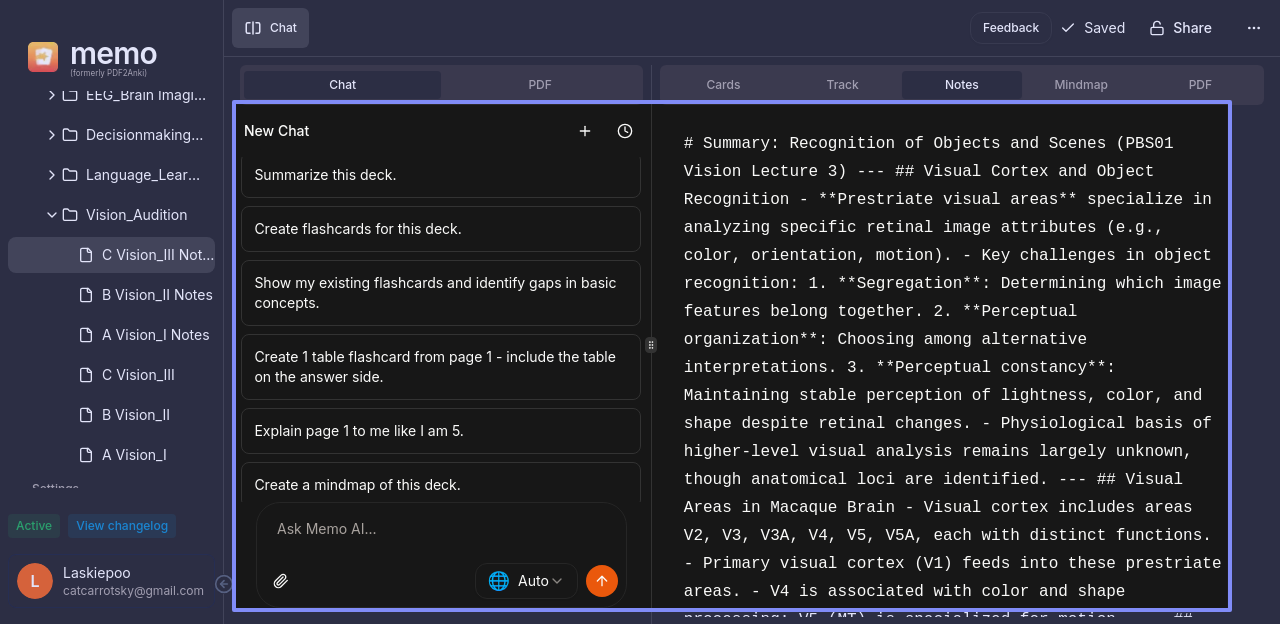Click the memo logo icon

pyautogui.click(x=43, y=57)
